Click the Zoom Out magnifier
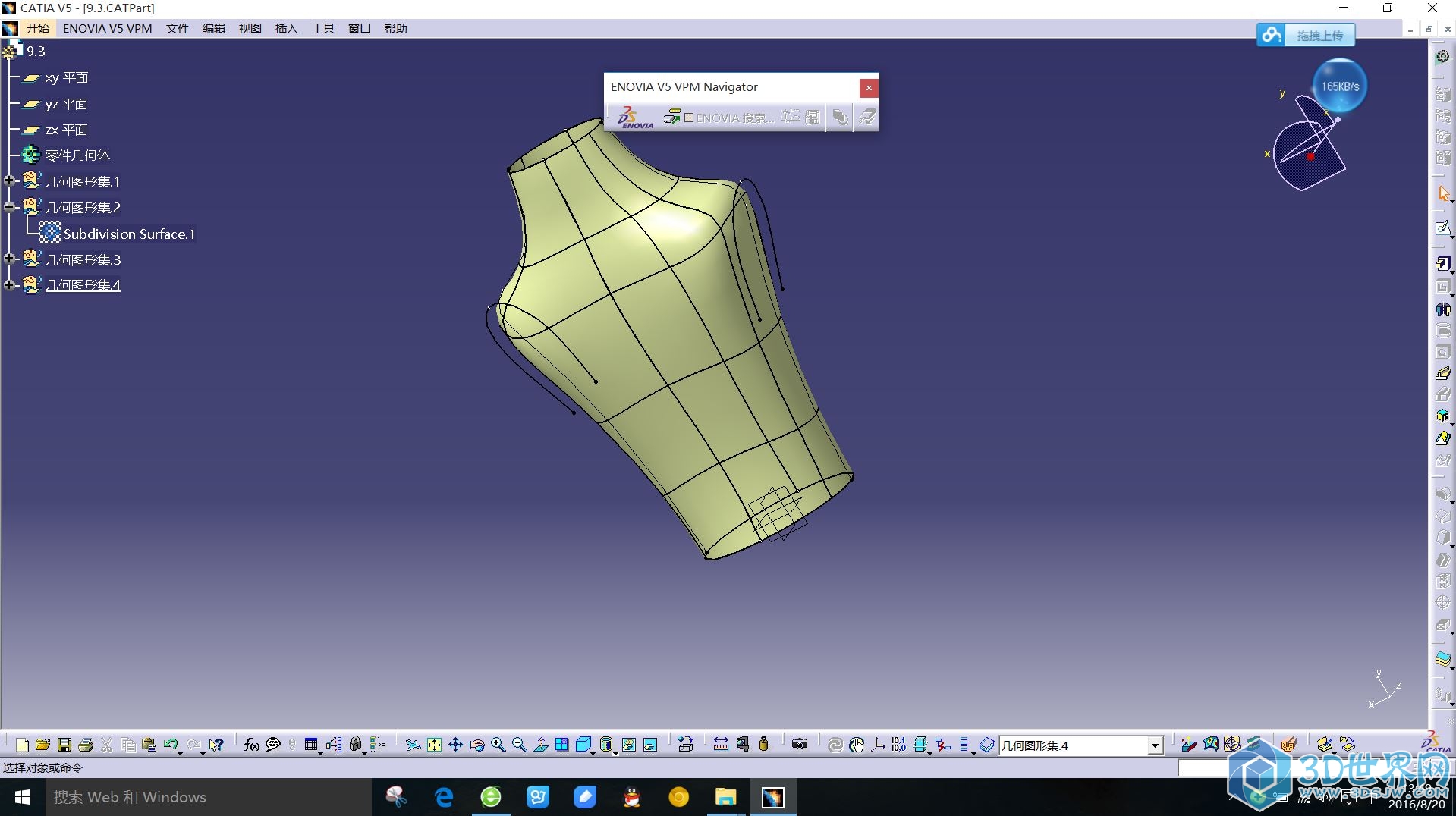This screenshot has width=1456, height=816. pos(519,745)
